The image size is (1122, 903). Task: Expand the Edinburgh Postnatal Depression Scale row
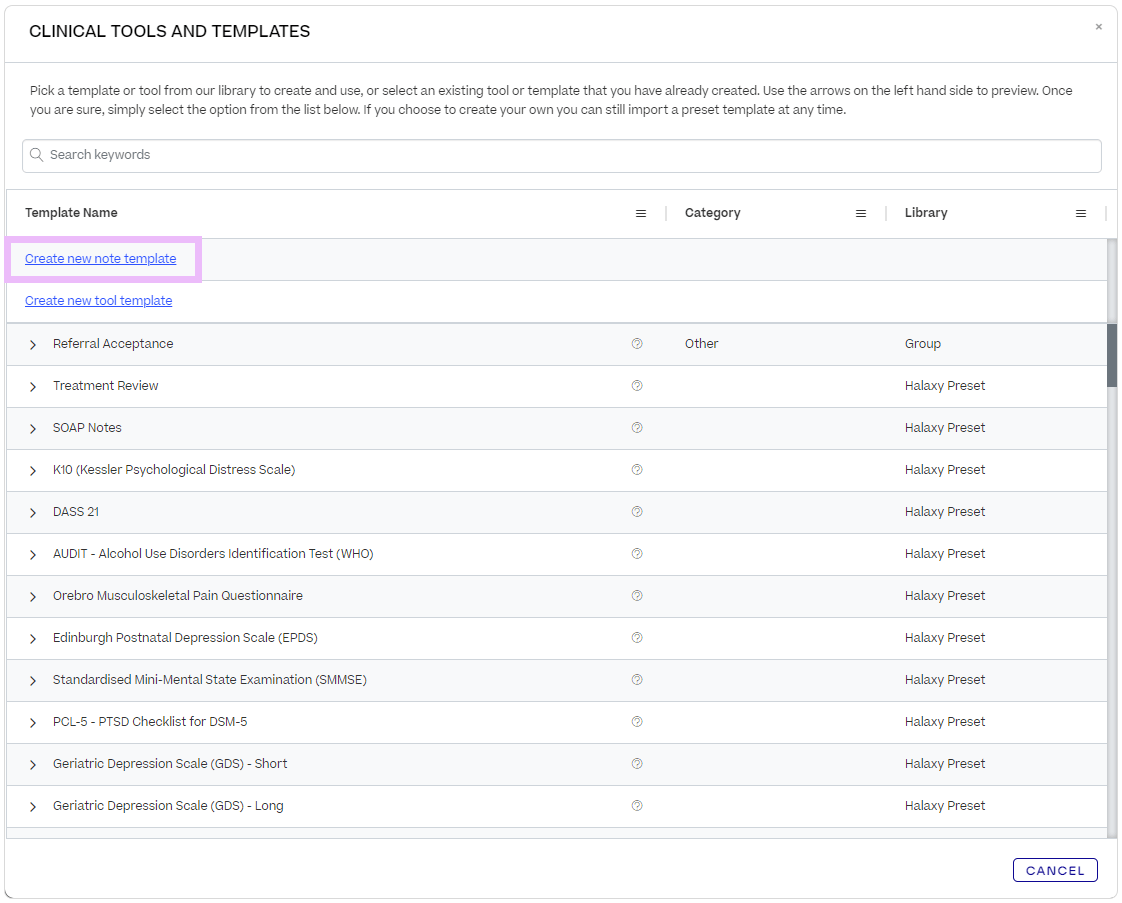(x=33, y=639)
